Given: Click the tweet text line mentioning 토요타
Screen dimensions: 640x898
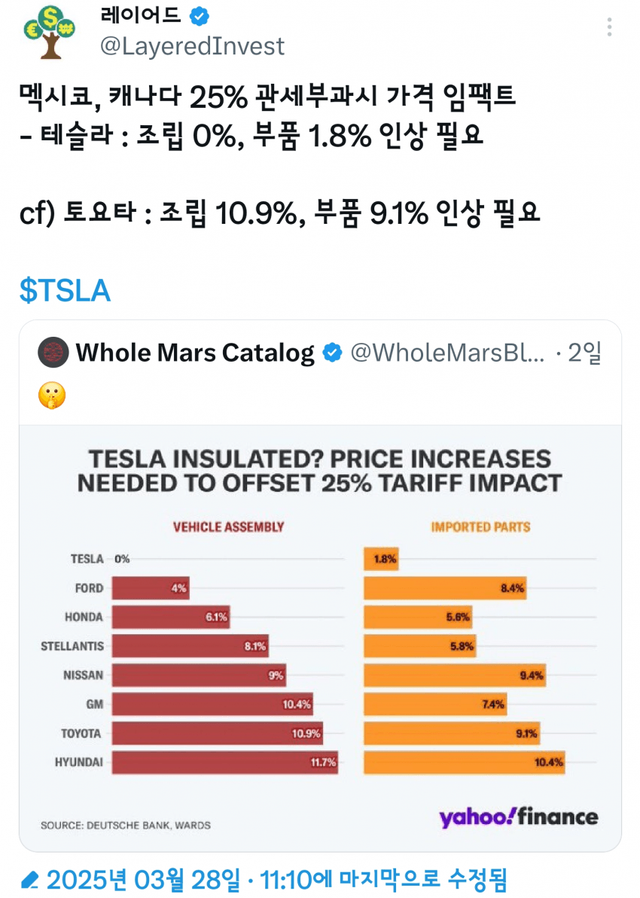Looking at the screenshot, I should (x=280, y=213).
